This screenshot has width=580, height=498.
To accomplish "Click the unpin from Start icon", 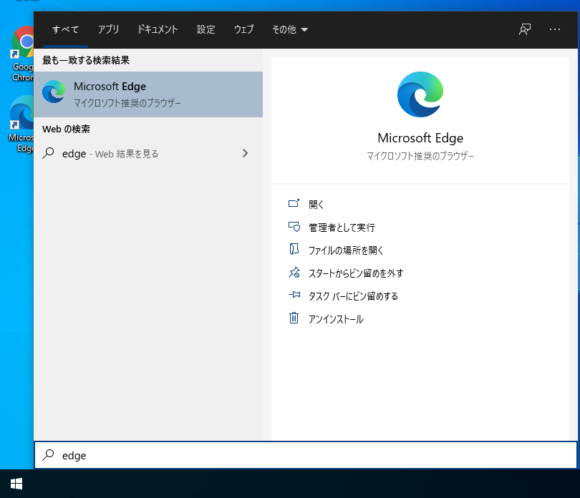I will (x=294, y=273).
